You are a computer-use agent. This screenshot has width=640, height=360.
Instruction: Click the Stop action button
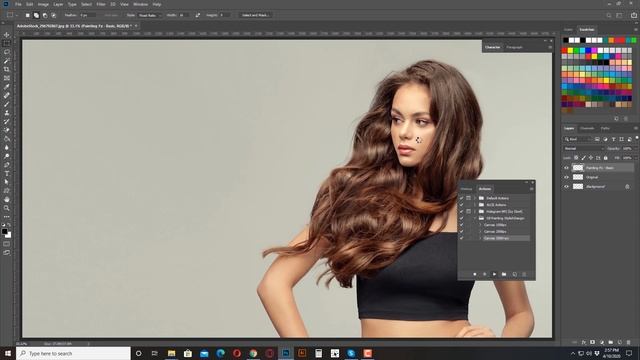tap(475, 274)
